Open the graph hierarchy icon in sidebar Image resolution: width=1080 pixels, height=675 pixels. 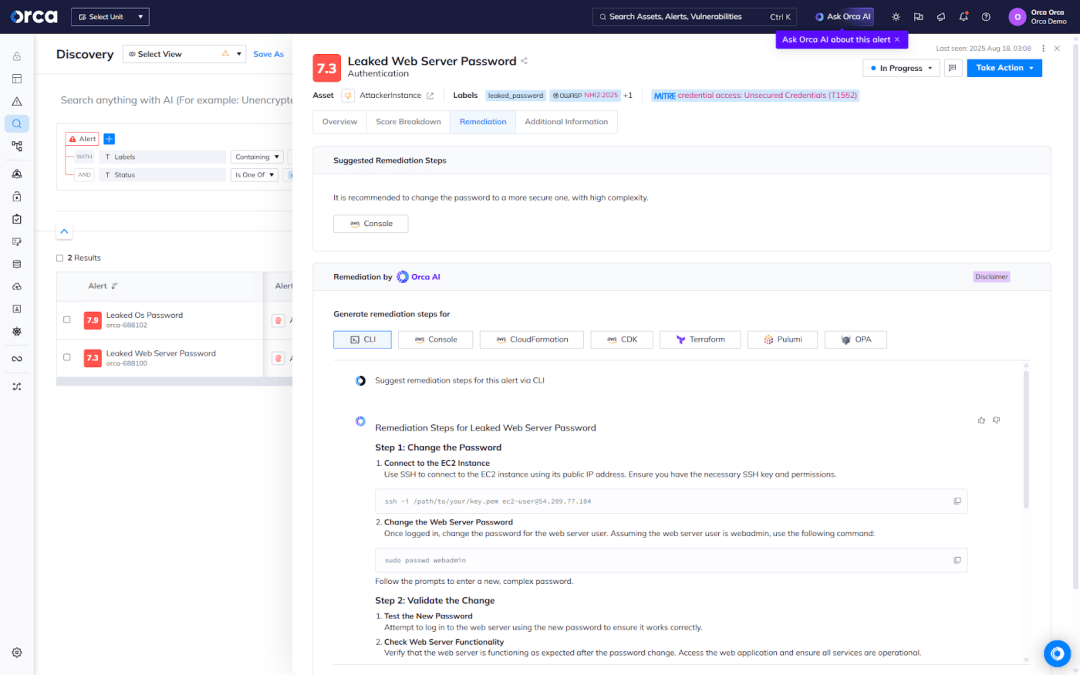click(17, 146)
